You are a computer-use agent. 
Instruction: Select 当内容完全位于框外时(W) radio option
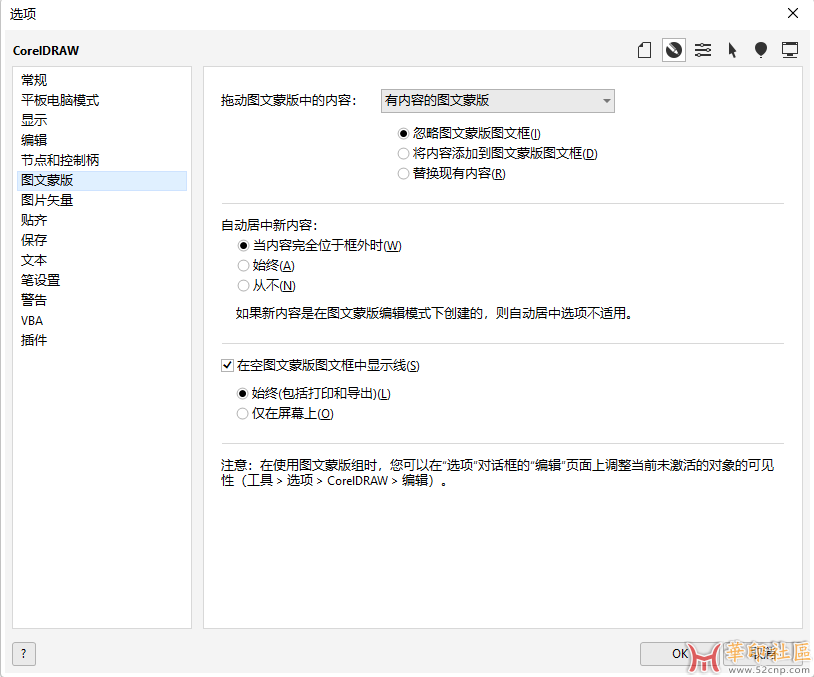tap(320, 246)
